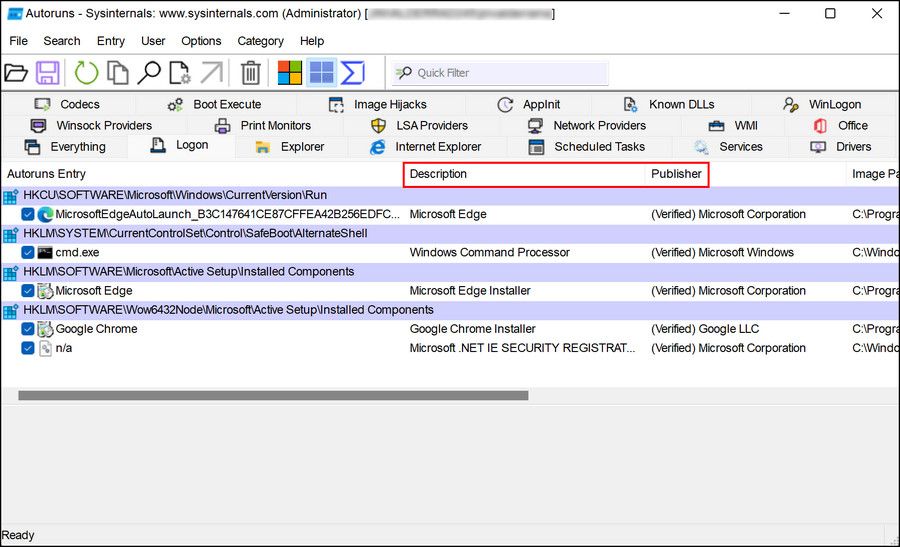This screenshot has height=547, width=900.
Task: Switch to the AppInit tab
Action: pos(529,104)
